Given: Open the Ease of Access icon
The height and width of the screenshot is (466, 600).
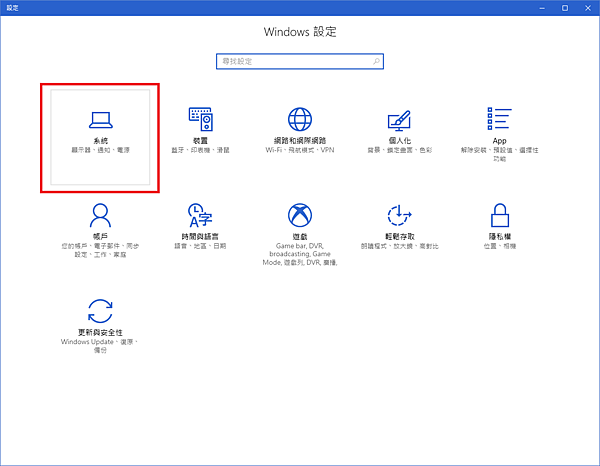Looking at the screenshot, I should [399, 215].
